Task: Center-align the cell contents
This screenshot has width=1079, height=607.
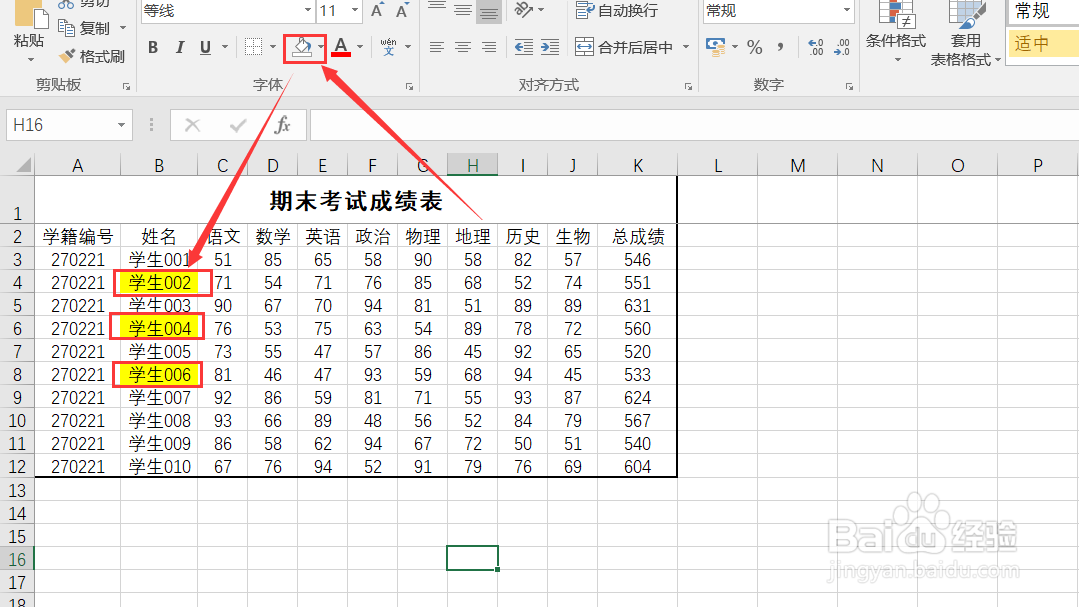Action: point(461,47)
